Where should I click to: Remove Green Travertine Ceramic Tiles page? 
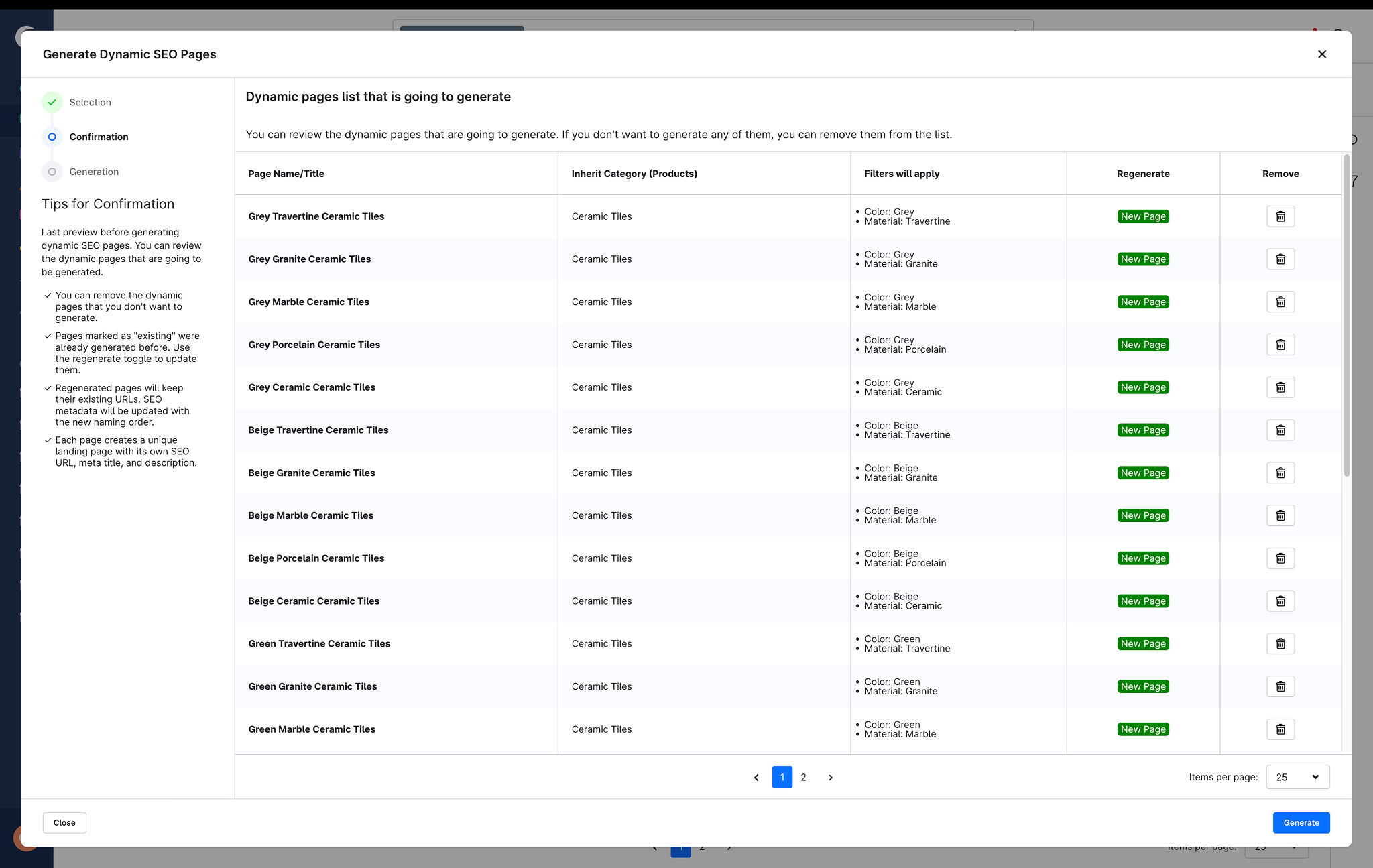[1280, 644]
